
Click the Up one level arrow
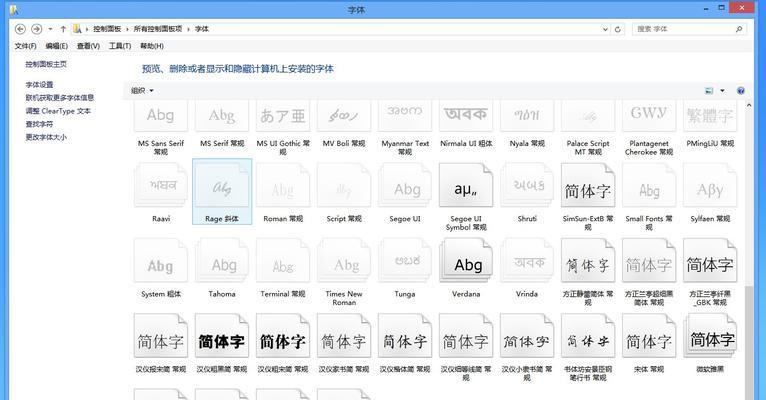pyautogui.click(x=63, y=29)
